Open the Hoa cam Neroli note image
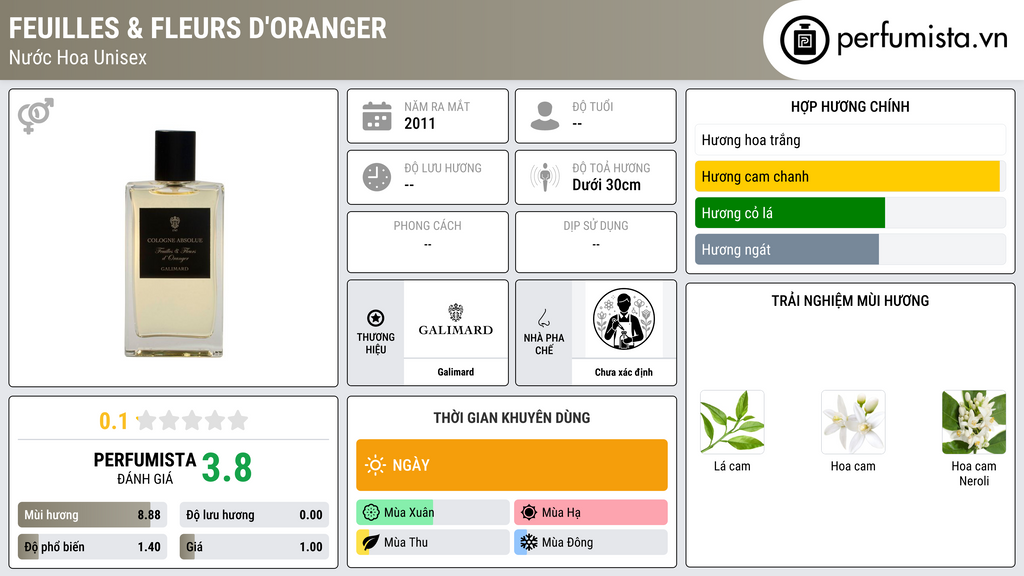Screen dimensions: 1024x576 (x=974, y=422)
